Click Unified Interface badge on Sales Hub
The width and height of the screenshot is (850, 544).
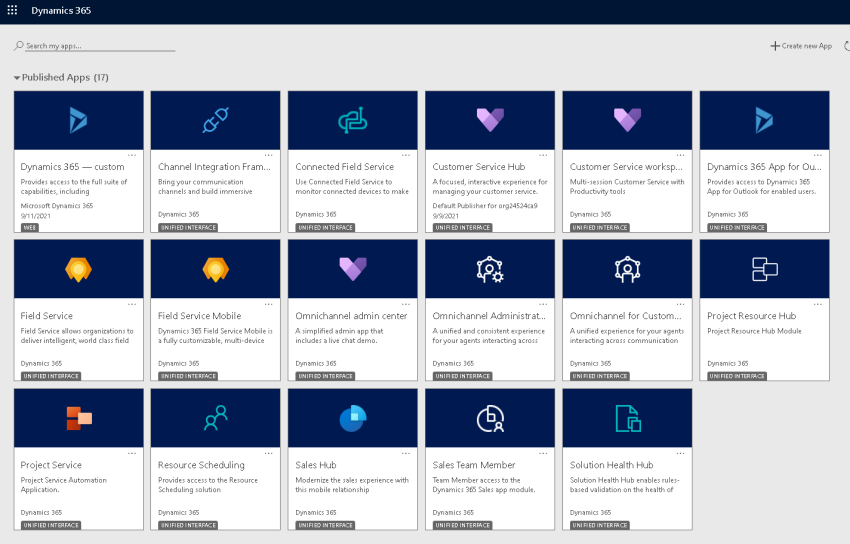pos(325,525)
